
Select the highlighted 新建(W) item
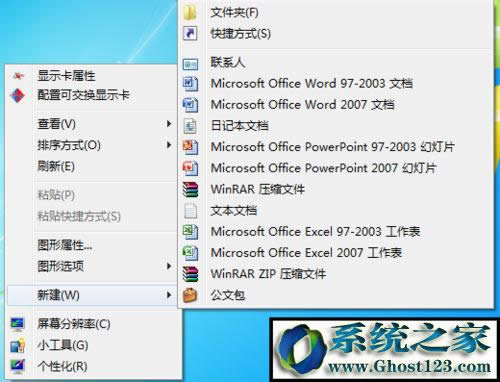(x=92, y=295)
